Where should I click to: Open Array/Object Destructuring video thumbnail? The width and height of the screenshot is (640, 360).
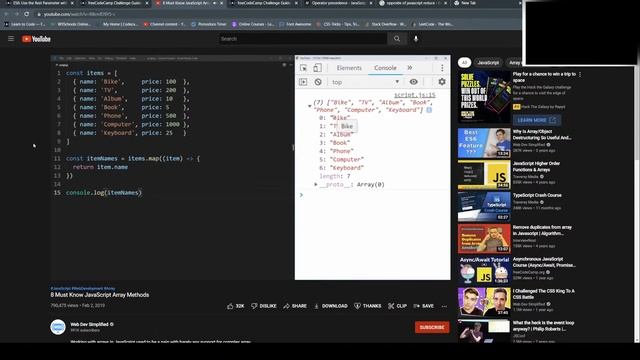(484, 143)
